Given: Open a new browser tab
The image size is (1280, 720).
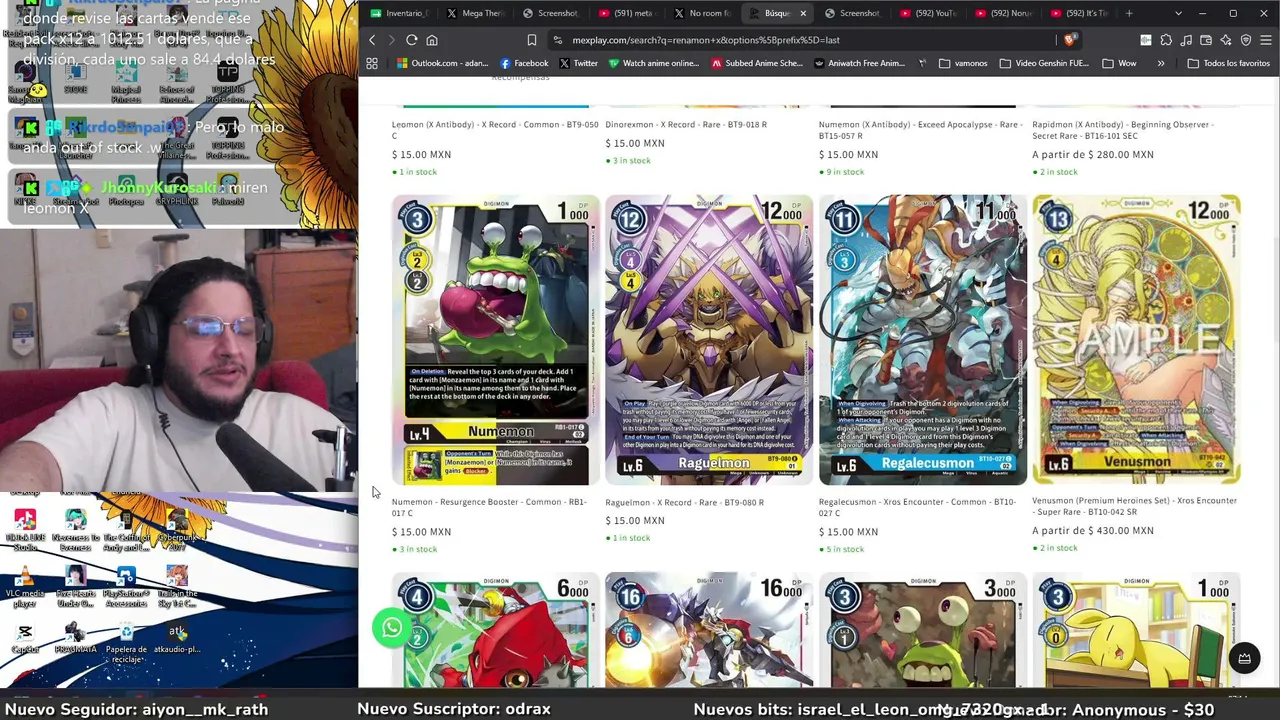Looking at the screenshot, I should point(1129,13).
